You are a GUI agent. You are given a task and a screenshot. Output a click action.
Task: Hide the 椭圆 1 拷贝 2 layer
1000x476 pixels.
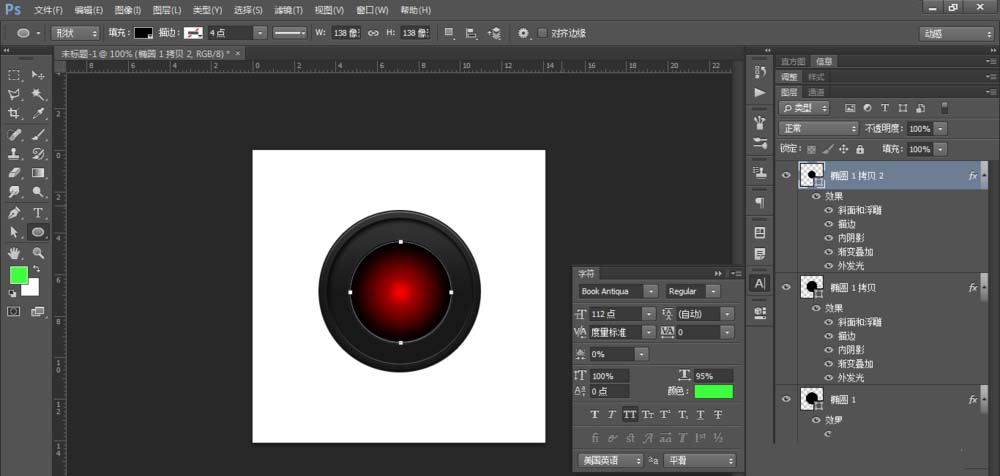pos(786,176)
